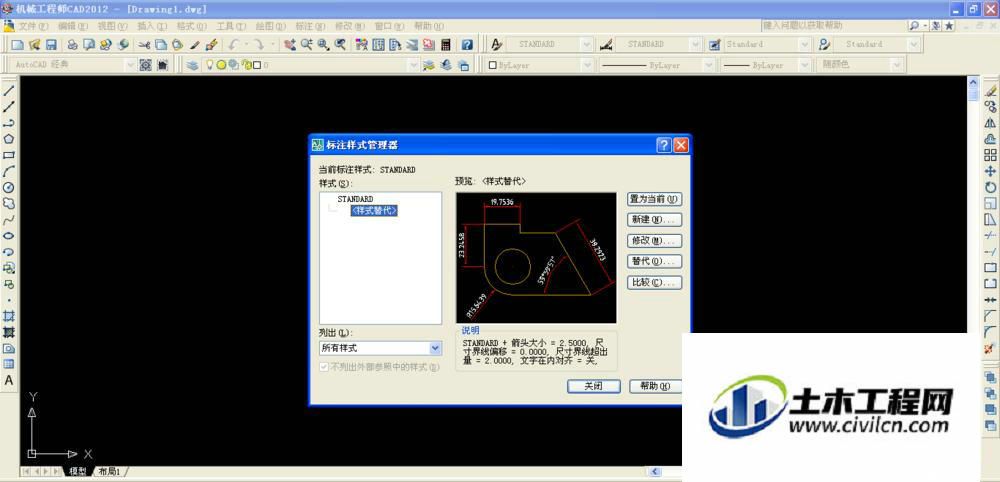Viewport: 1000px width, 482px height.
Task: Click the Copy icon in toolbar
Action: pyautogui.click(x=161, y=45)
